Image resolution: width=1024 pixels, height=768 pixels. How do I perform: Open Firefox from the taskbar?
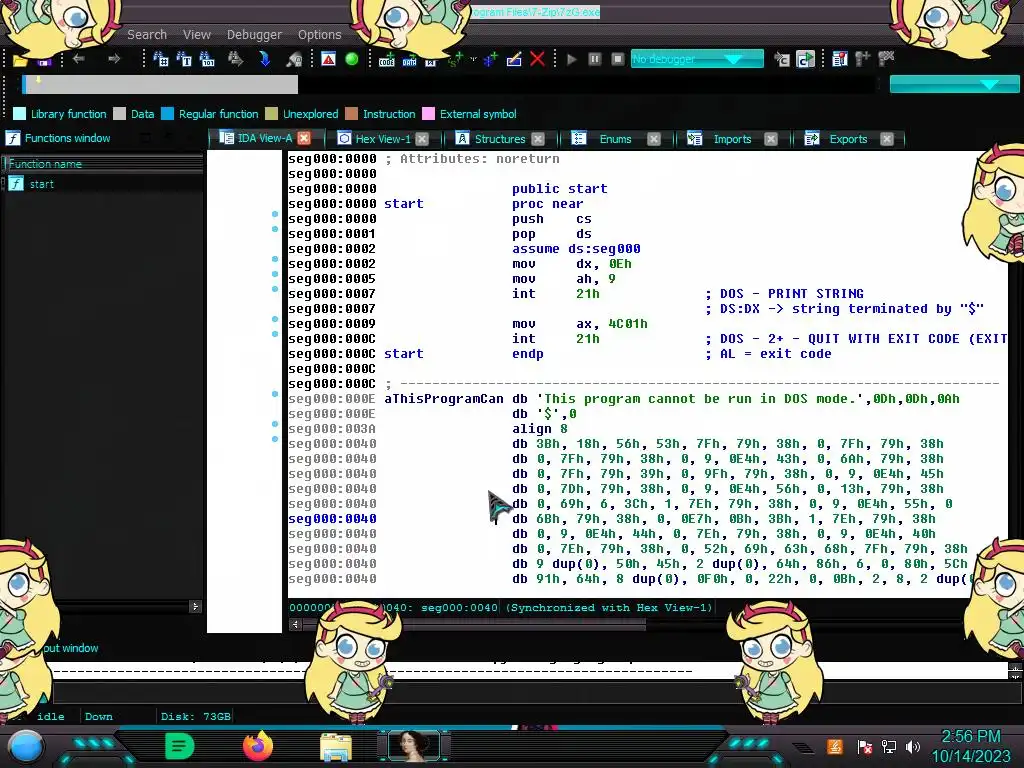click(258, 746)
